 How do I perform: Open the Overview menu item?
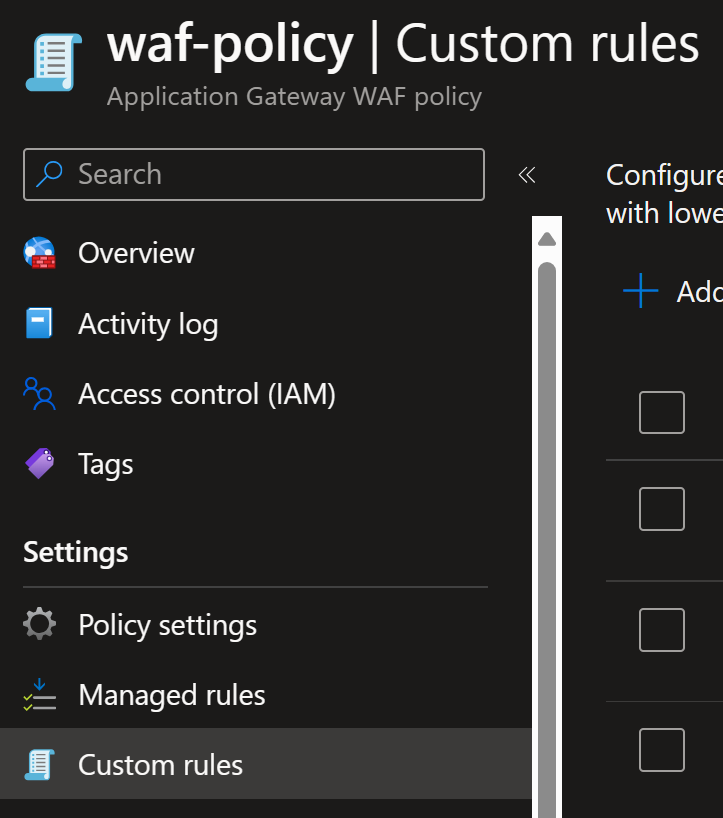tap(136, 254)
